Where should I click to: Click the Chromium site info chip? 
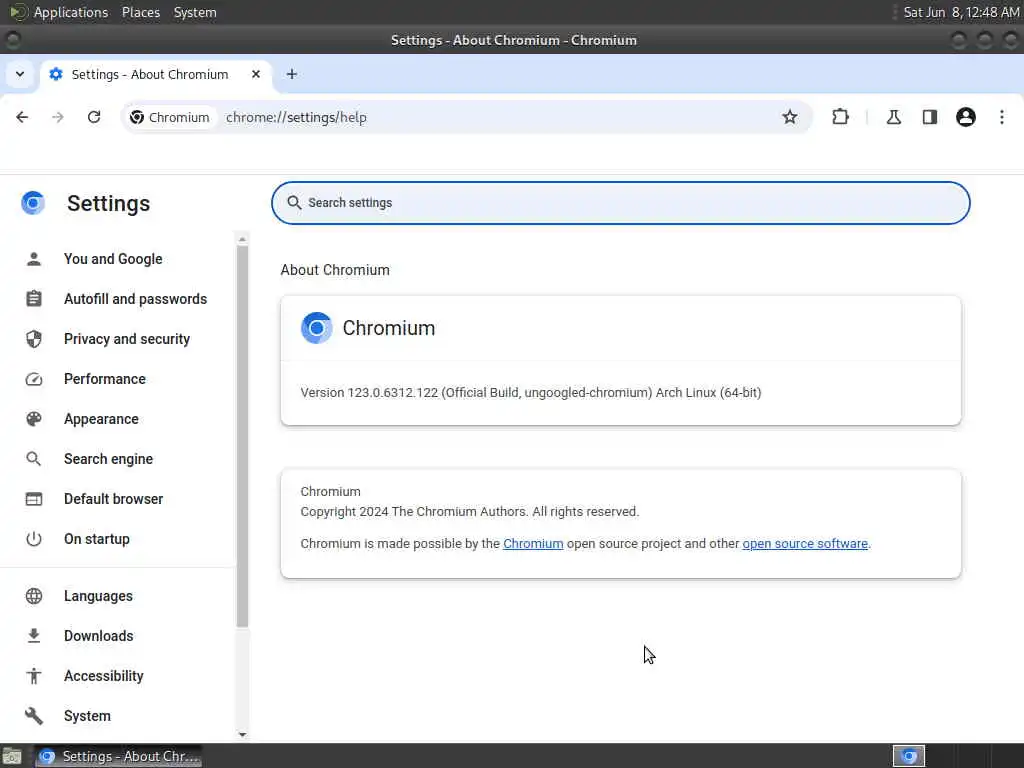(x=170, y=118)
